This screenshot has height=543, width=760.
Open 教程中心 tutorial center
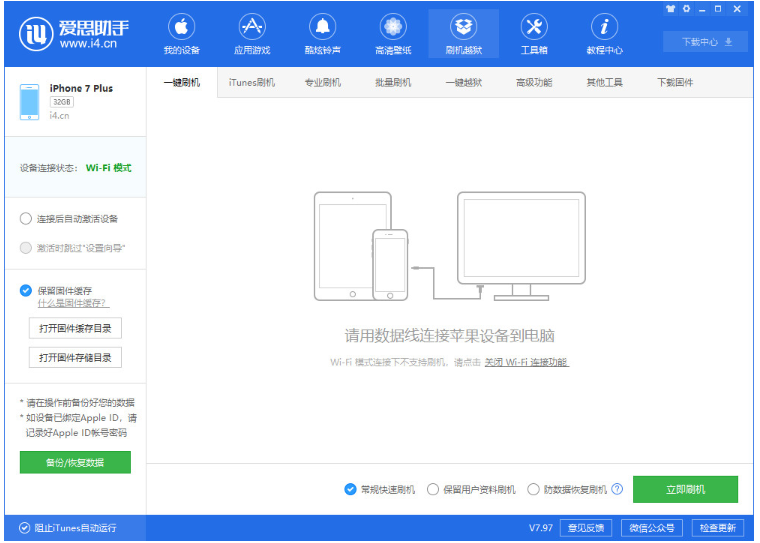(x=604, y=34)
